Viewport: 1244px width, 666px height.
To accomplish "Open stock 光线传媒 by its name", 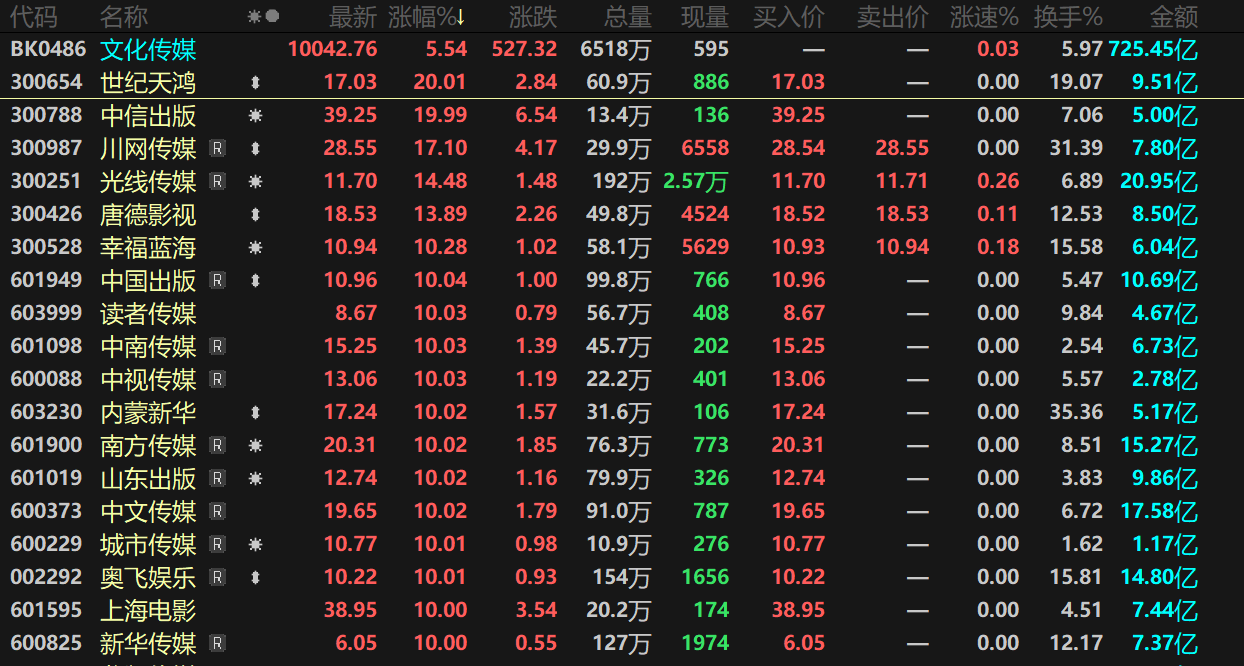I will [148, 182].
